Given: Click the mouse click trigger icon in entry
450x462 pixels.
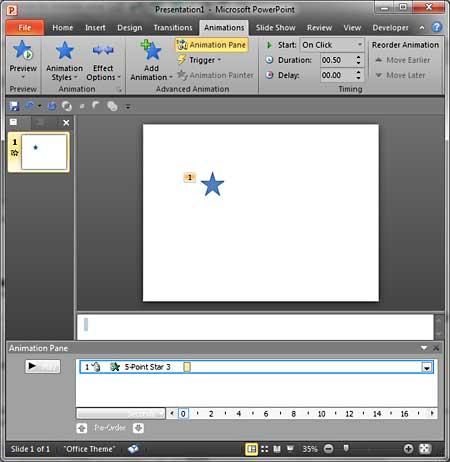Looking at the screenshot, I should 96,367.
